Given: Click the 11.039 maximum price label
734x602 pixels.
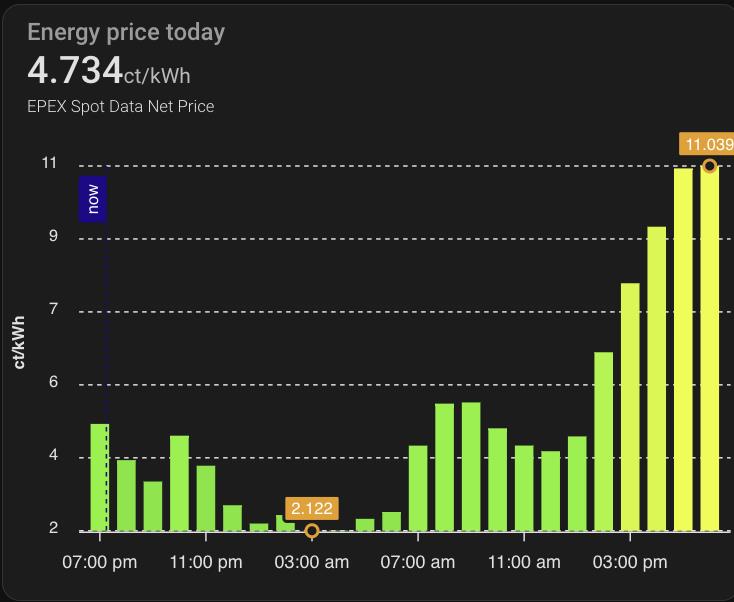Looking at the screenshot, I should click(708, 144).
